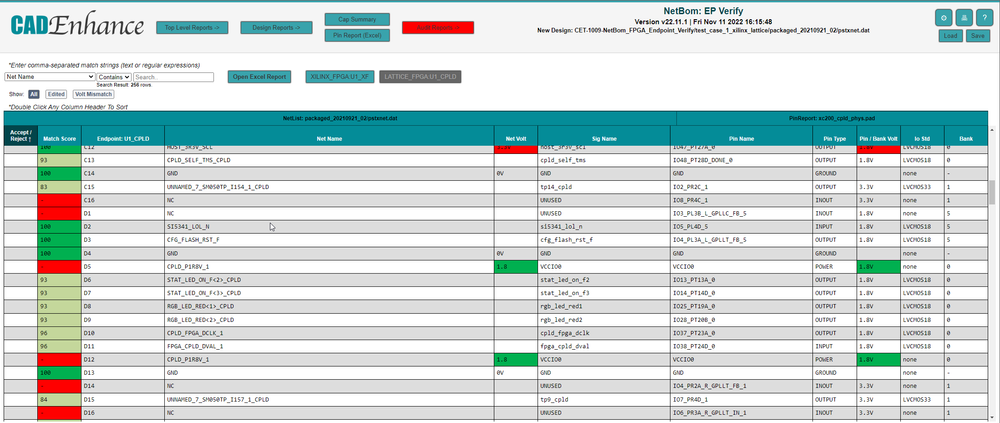Click the Match Score column header
This screenshot has width=1000, height=423.
(59, 137)
